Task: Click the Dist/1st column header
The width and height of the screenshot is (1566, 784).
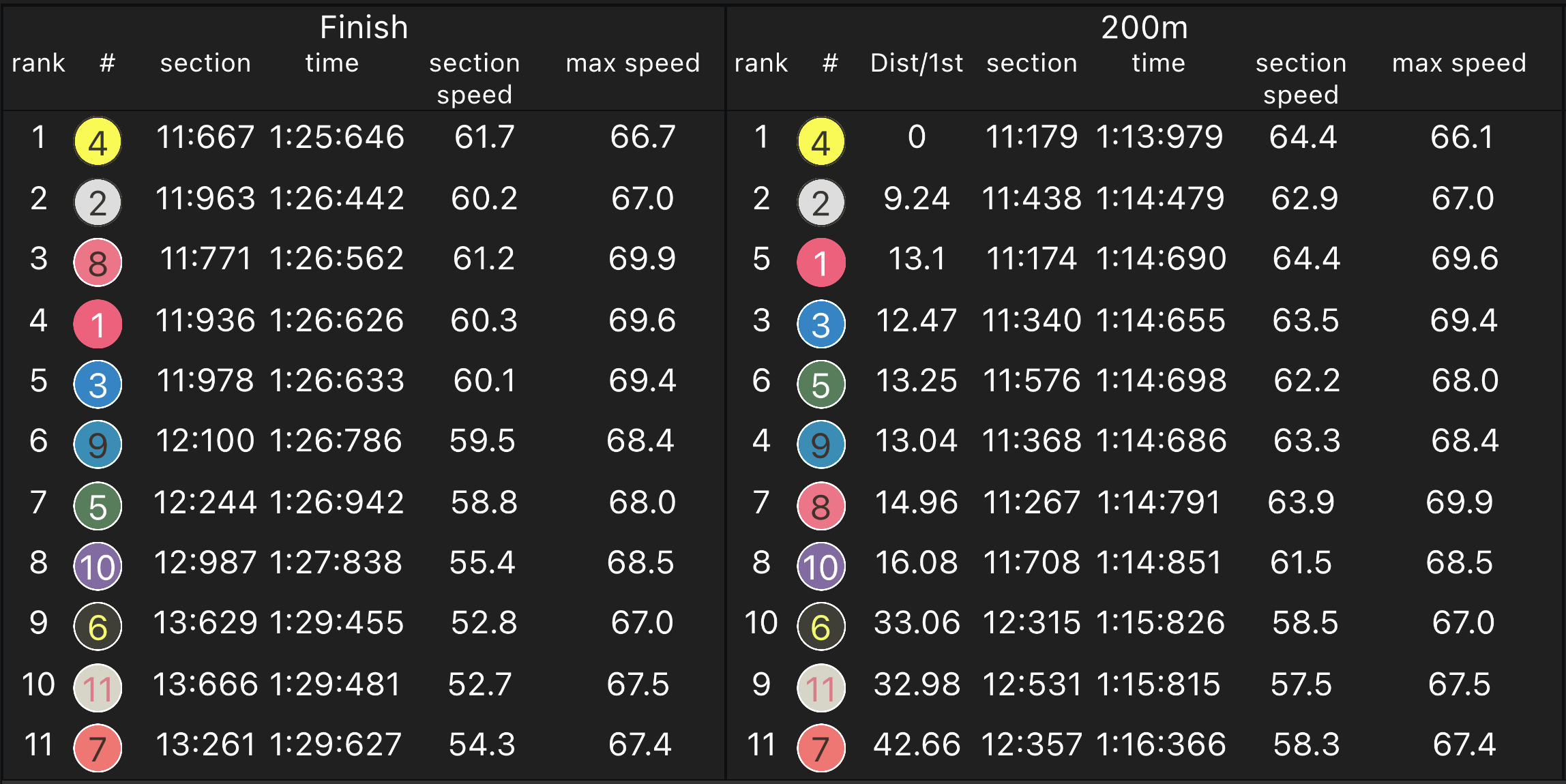Action: point(916,63)
